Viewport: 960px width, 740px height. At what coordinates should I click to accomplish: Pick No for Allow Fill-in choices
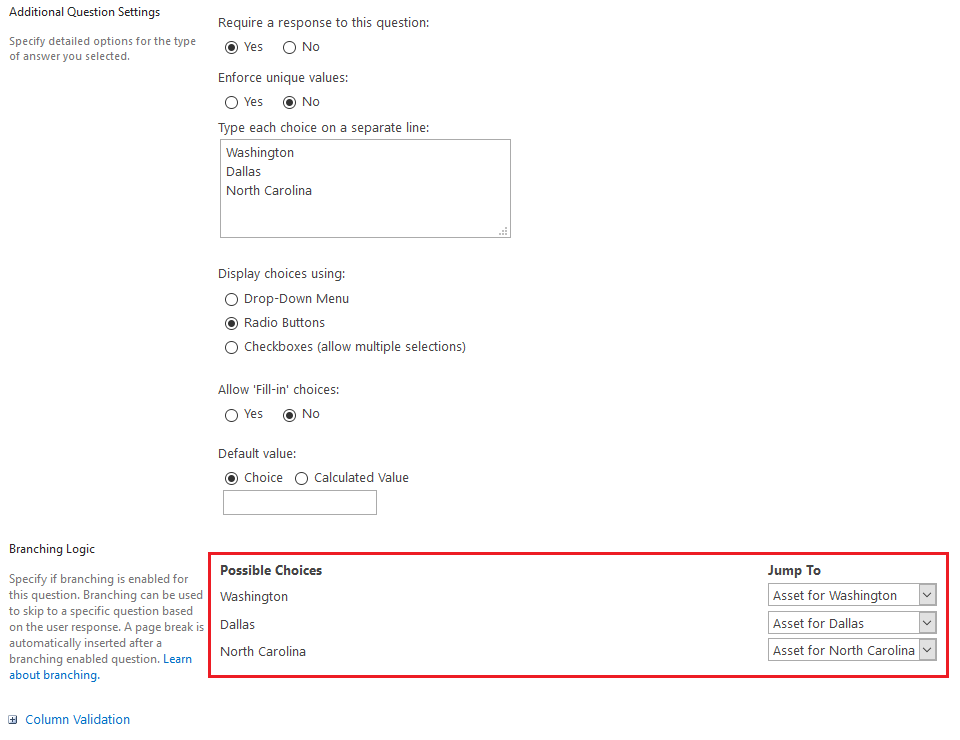pos(290,416)
